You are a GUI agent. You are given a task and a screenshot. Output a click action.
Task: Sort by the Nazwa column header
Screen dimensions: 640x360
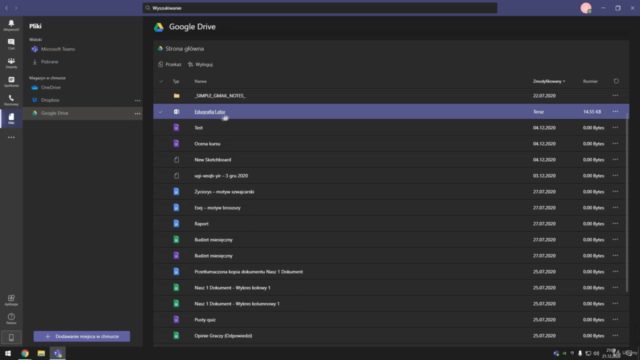click(200, 81)
